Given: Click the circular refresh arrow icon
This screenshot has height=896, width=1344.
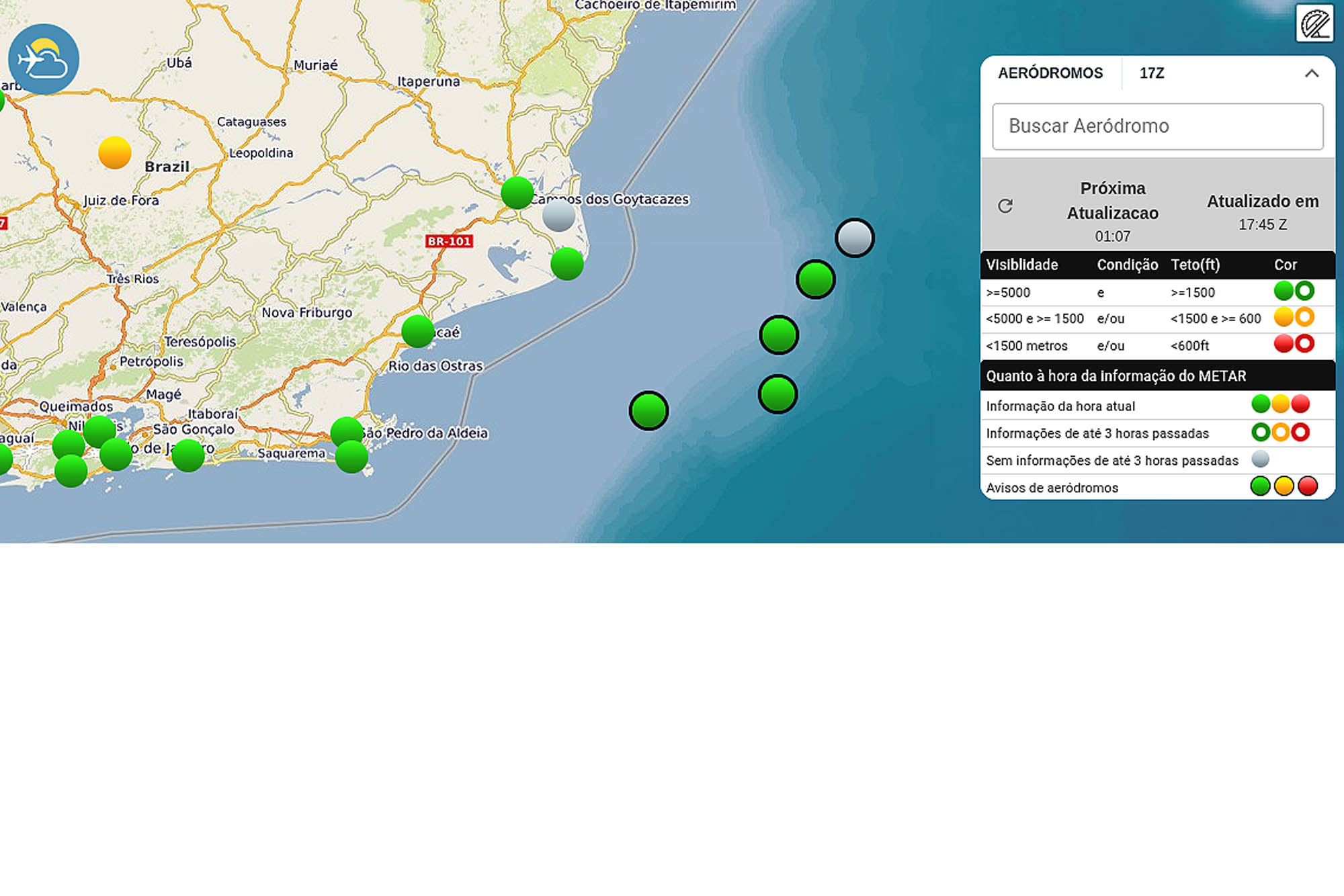Looking at the screenshot, I should (x=1005, y=206).
